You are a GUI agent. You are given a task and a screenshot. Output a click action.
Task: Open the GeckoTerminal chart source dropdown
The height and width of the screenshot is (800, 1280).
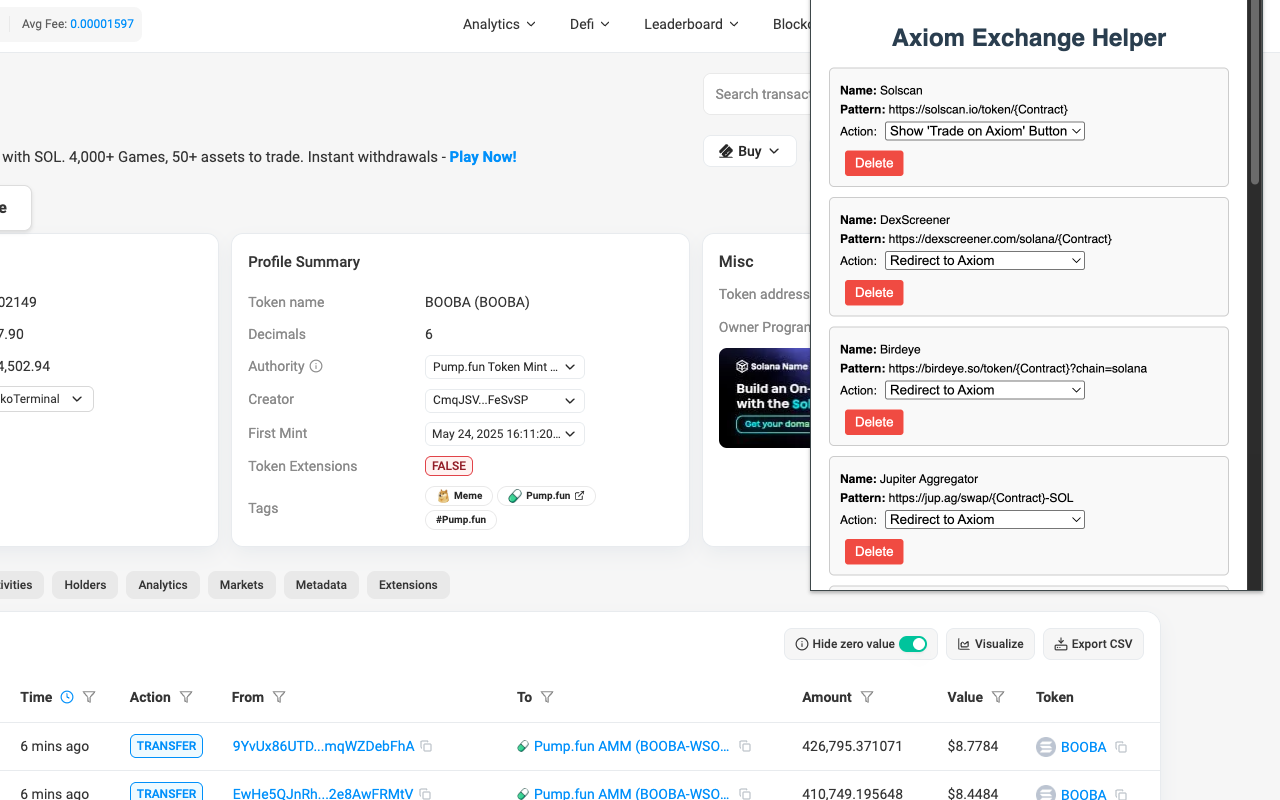[45, 399]
